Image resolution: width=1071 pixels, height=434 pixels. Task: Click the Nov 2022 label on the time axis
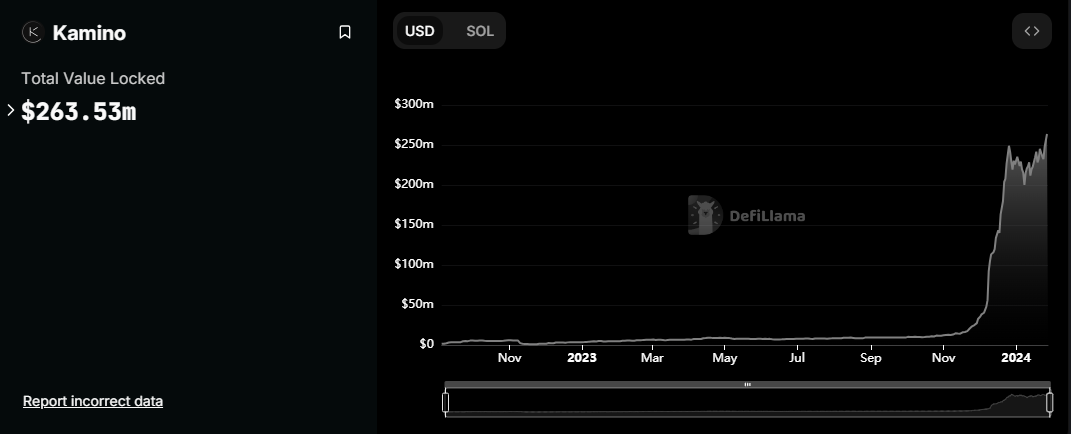510,357
